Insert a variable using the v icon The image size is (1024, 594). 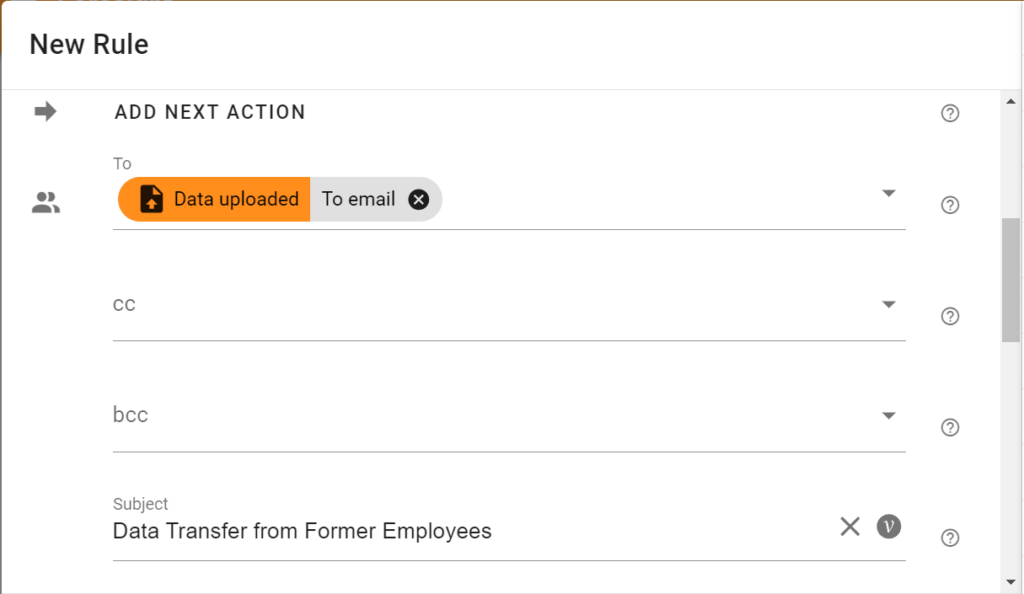point(888,526)
